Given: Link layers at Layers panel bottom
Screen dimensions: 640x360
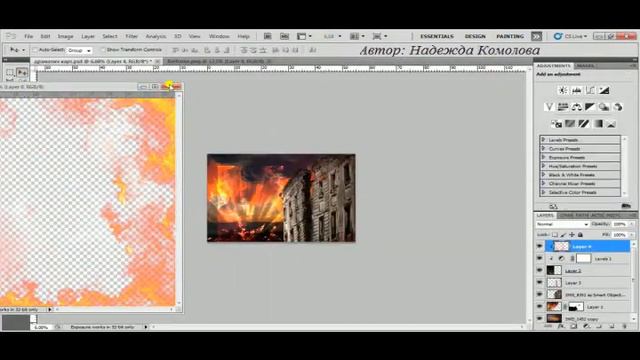Looking at the screenshot, I should point(549,327).
